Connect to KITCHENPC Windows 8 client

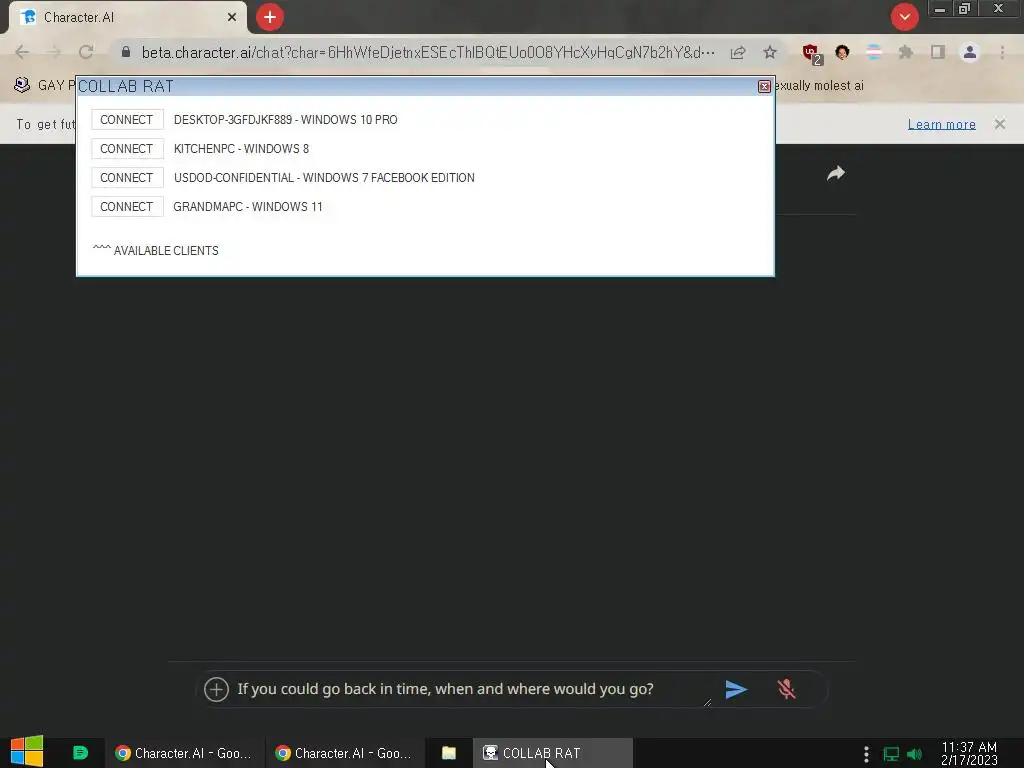(127, 148)
